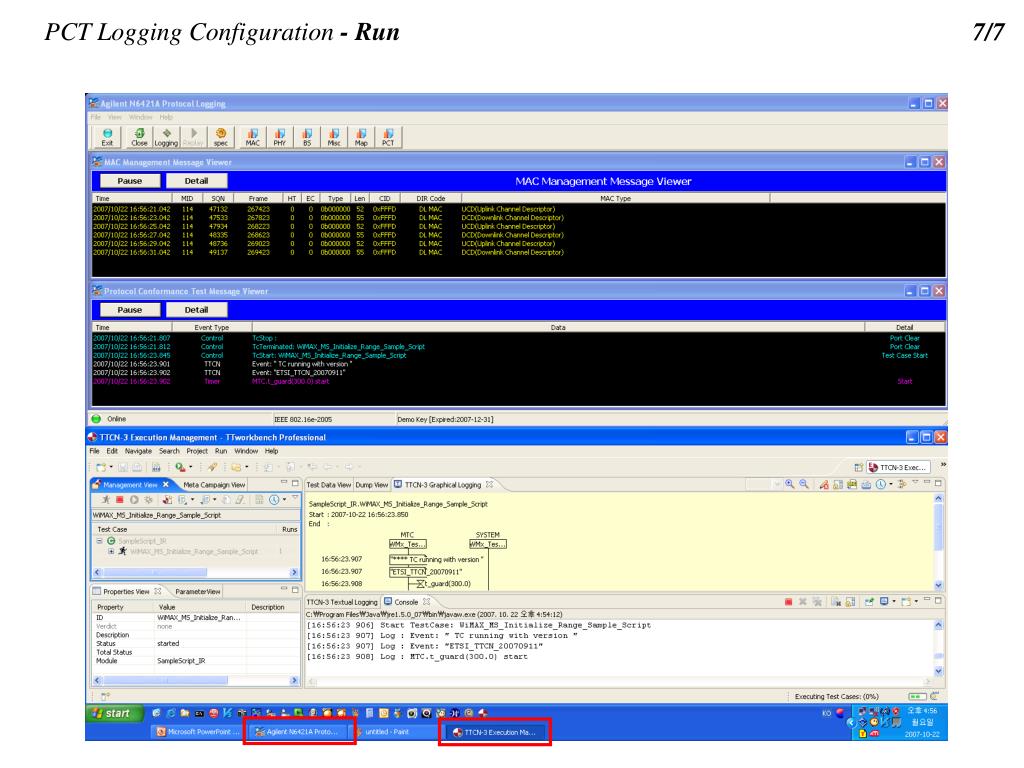The height and width of the screenshot is (768, 1024).
Task: Open the PCT viewer toolbar icon
Action: pos(388,136)
